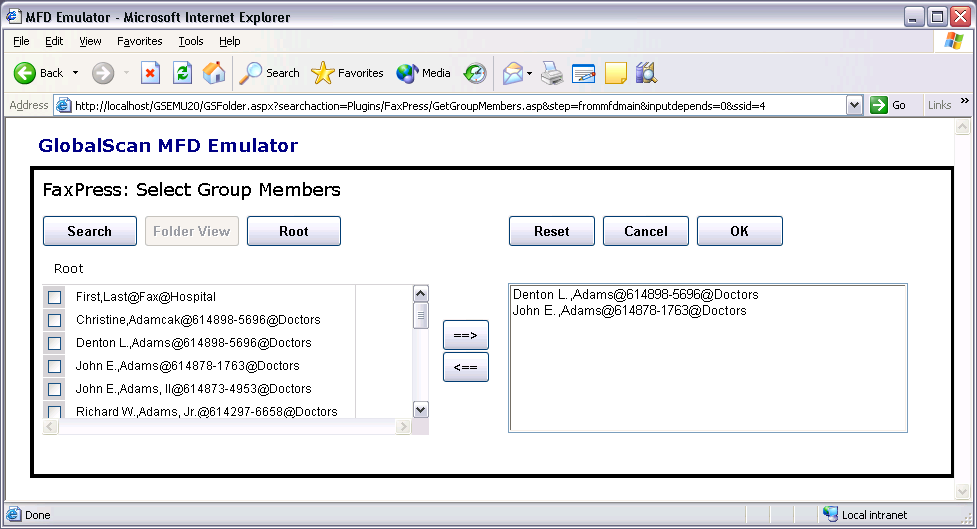977x529 pixels.
Task: Click the Christine,Adamcak@614898-5696@Doctors entry text
Action: click(x=198, y=320)
